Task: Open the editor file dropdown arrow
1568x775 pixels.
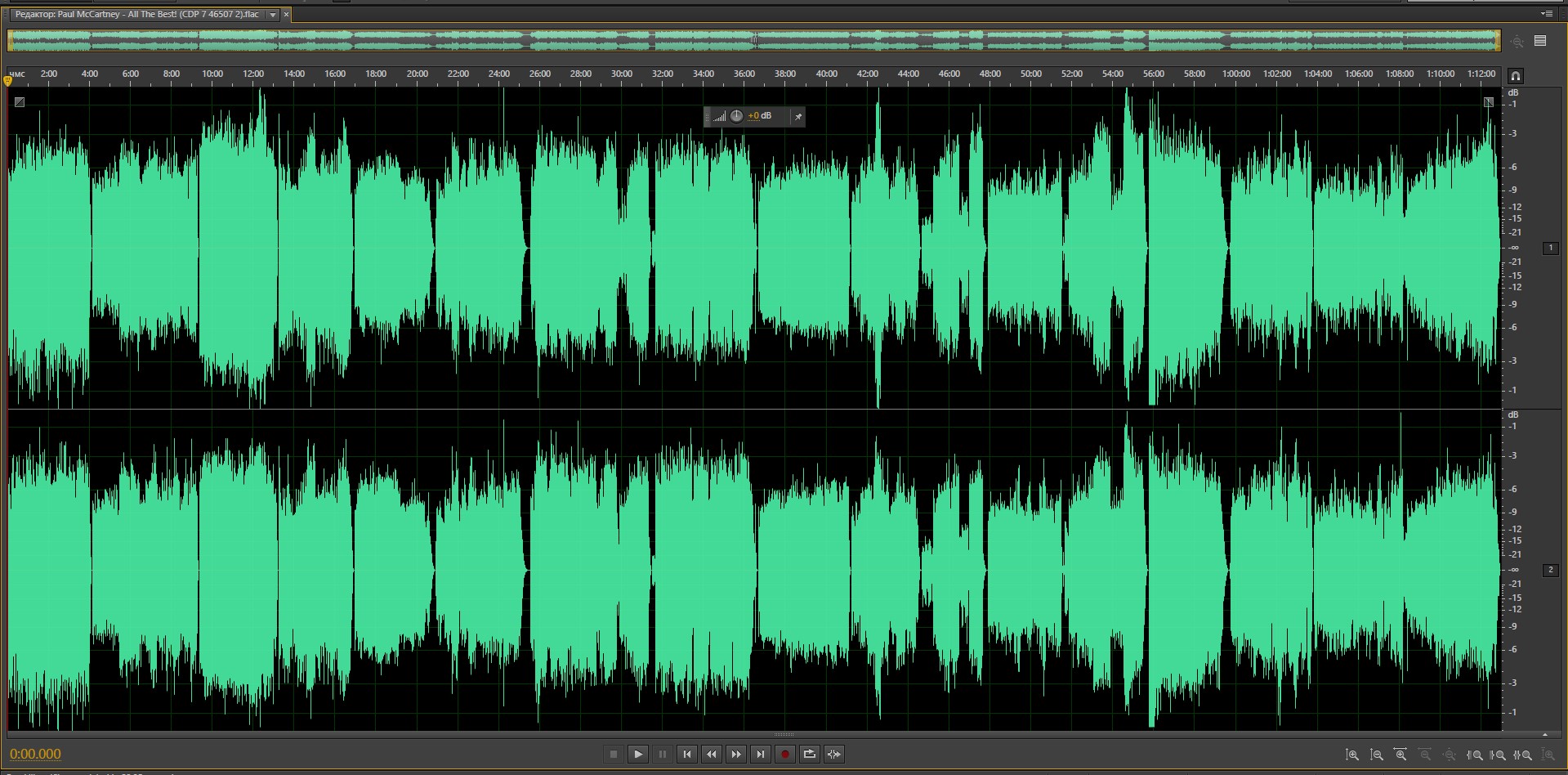Action: 273,15
